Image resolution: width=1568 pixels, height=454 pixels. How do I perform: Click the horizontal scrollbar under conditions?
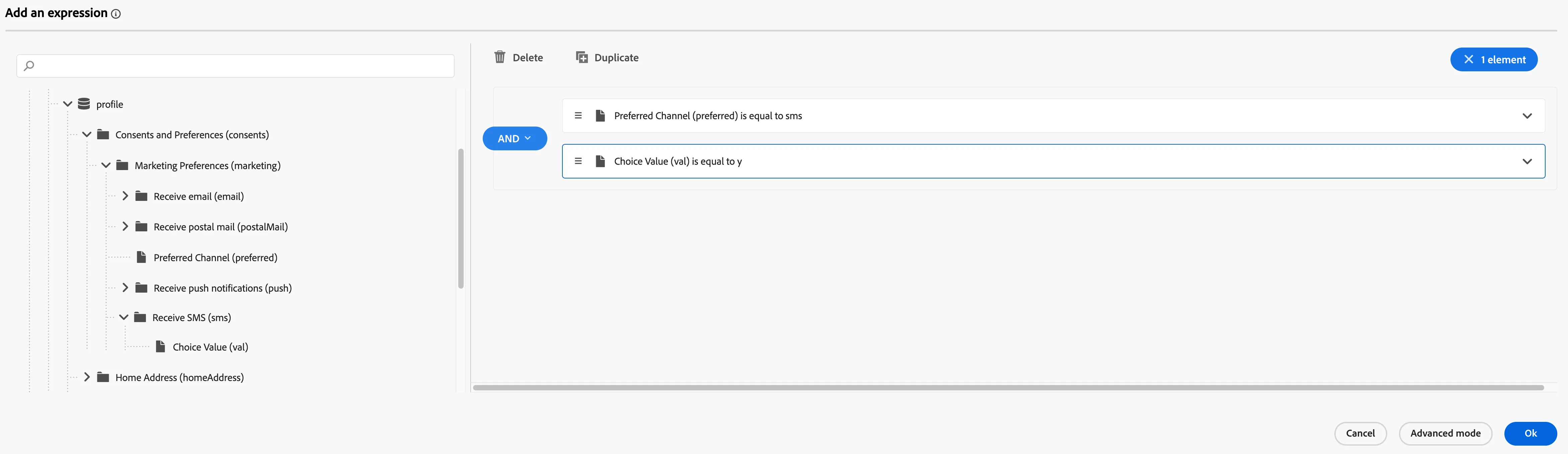click(1009, 388)
